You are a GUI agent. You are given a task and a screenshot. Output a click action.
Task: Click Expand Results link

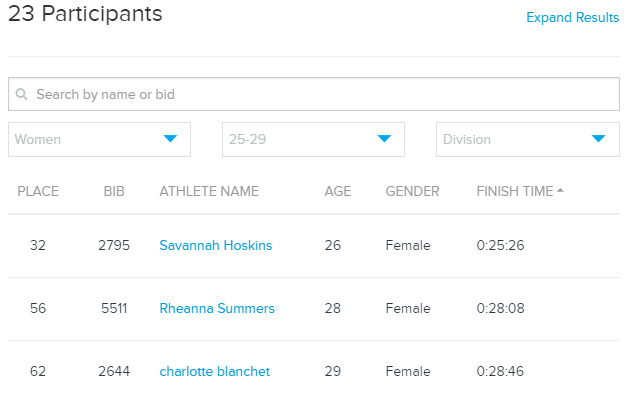pyautogui.click(x=572, y=18)
